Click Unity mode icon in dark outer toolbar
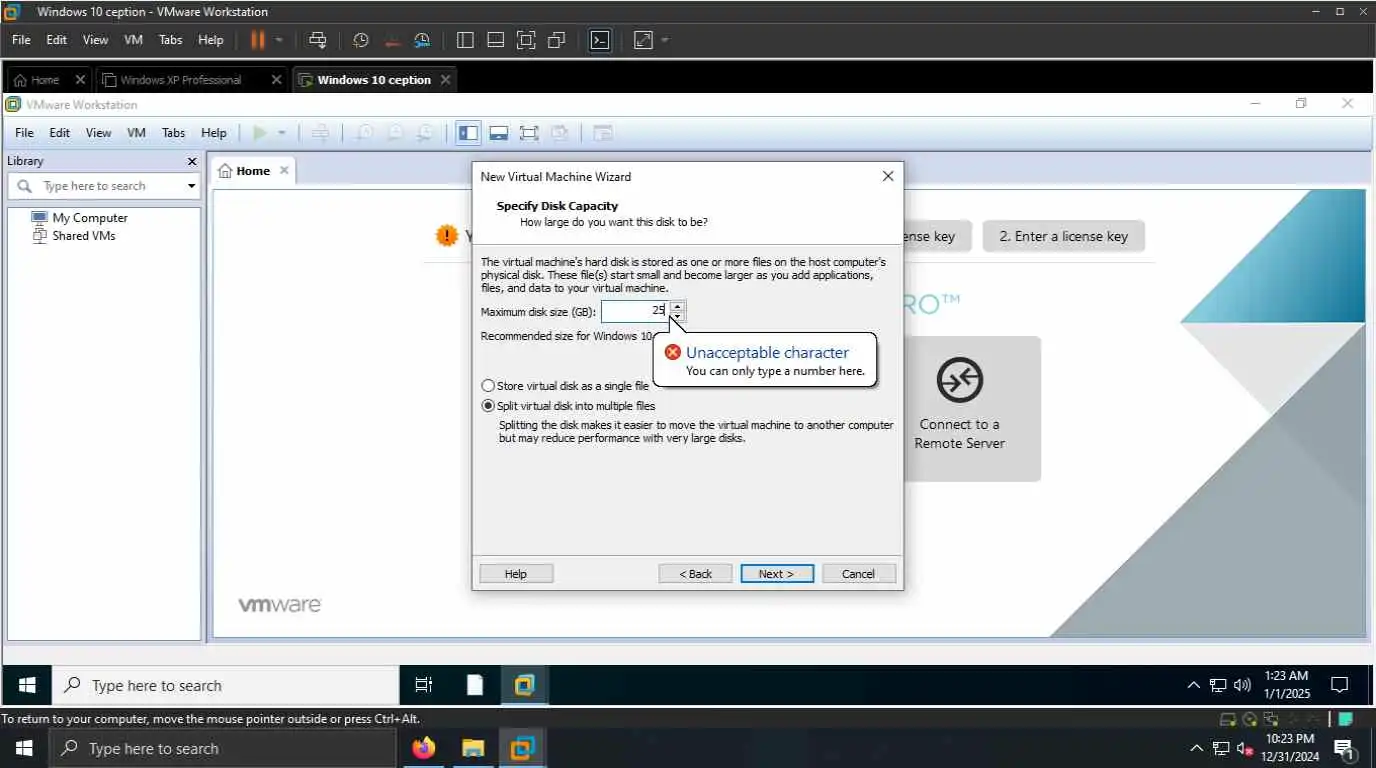Viewport: 1376px width, 768px height. point(557,40)
